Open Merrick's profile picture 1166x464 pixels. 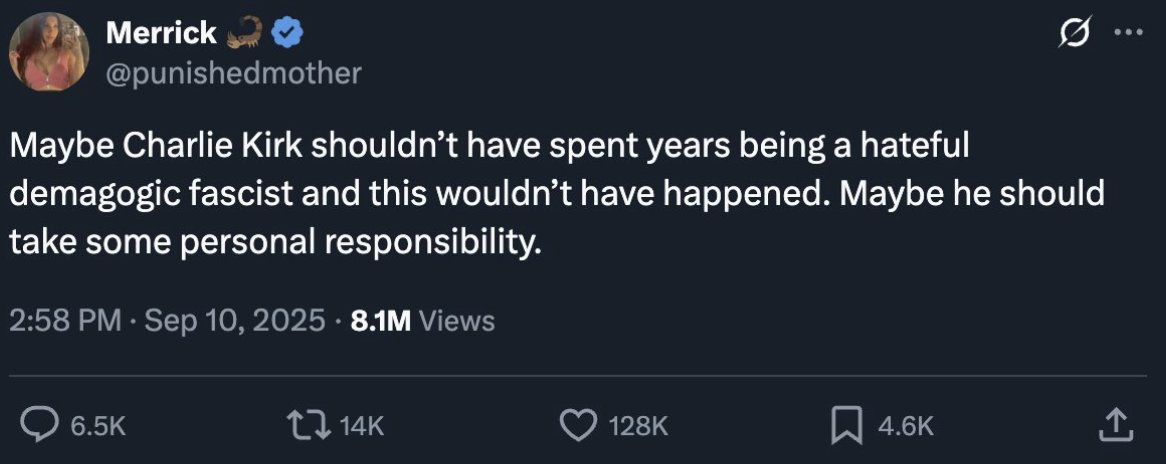(49, 52)
